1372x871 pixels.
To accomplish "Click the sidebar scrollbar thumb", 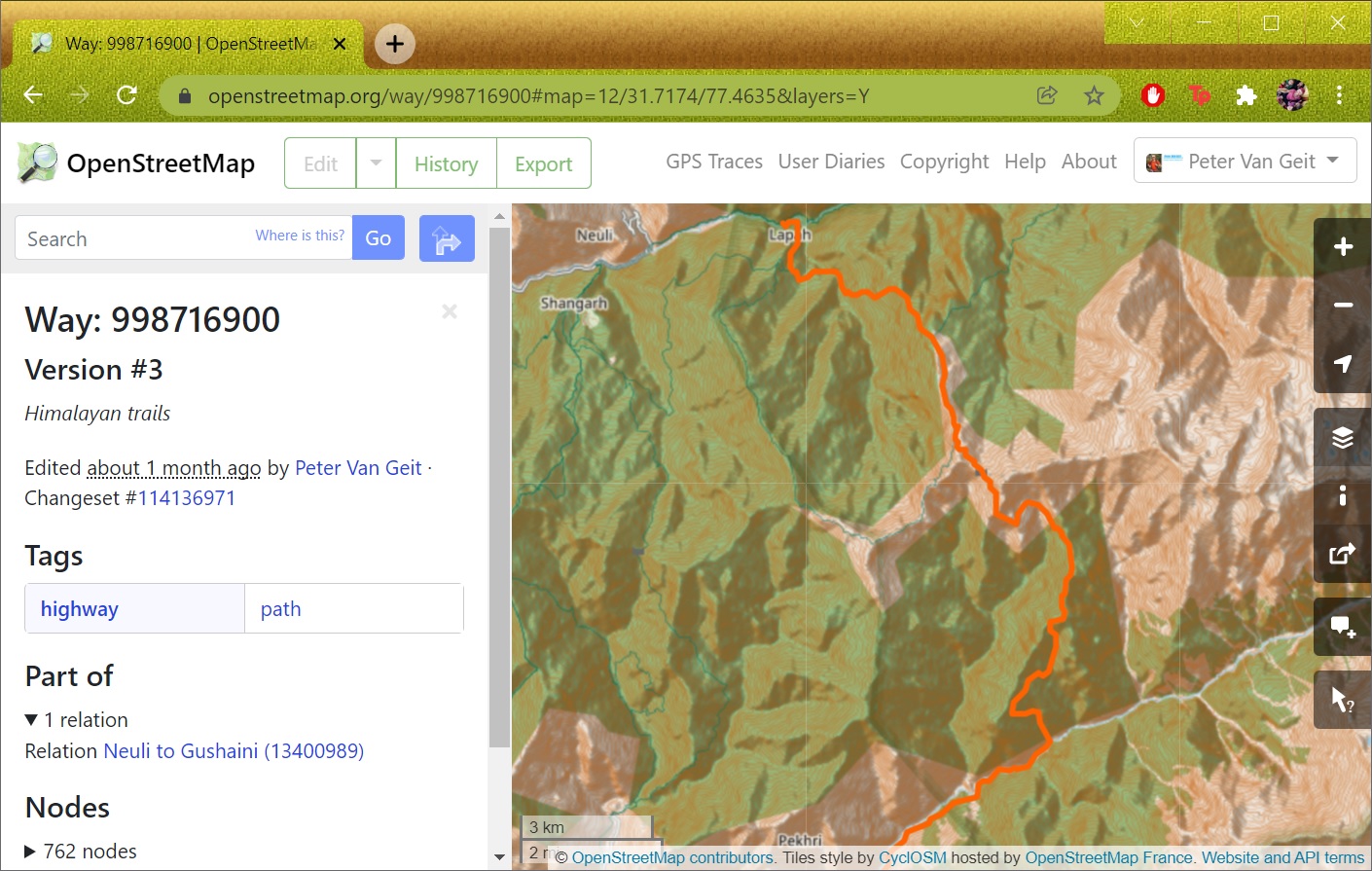I will (x=499, y=487).
